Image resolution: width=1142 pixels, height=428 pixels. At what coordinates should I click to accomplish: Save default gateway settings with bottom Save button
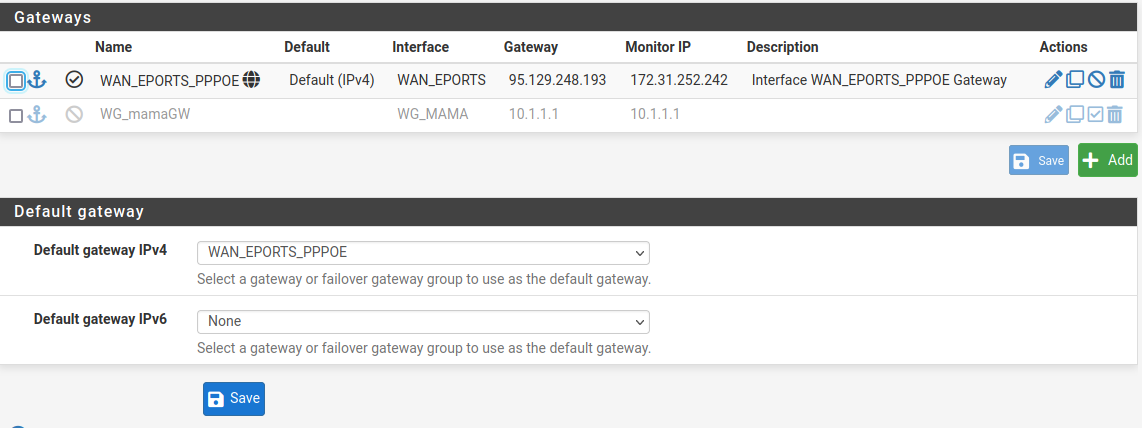[234, 398]
